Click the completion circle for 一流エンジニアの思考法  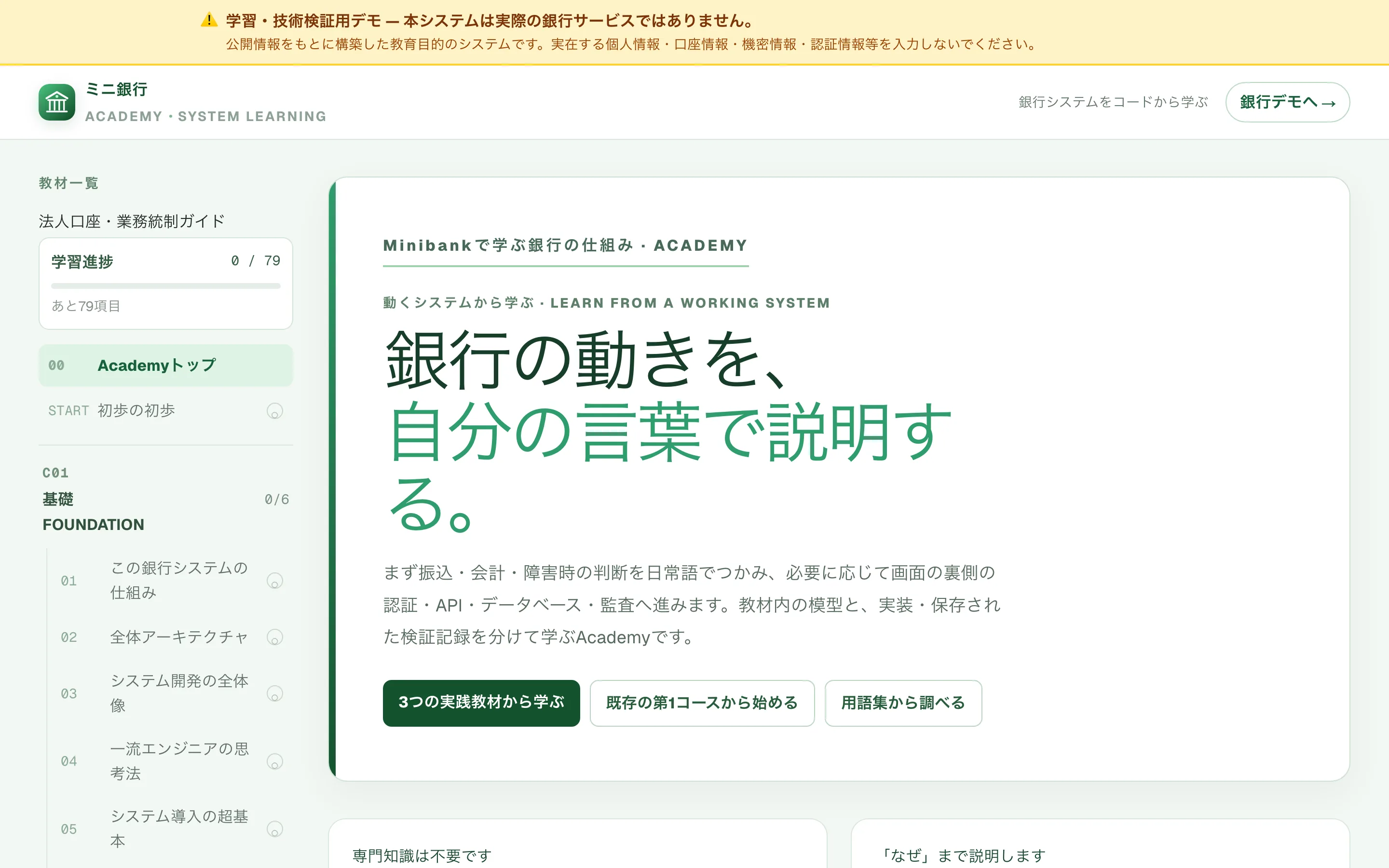(x=275, y=761)
